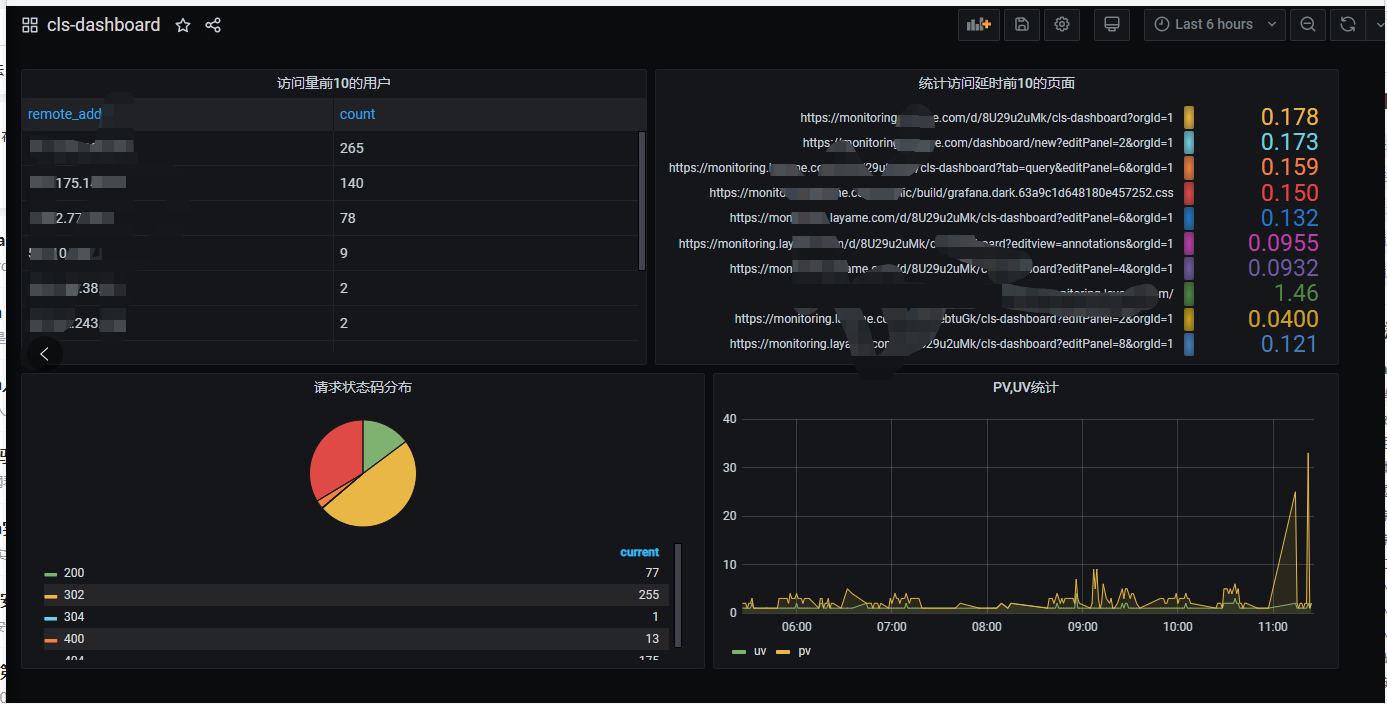Click the URL ending editview=annotations&orgId=1
This screenshot has height=704, width=1387.
tap(926, 243)
